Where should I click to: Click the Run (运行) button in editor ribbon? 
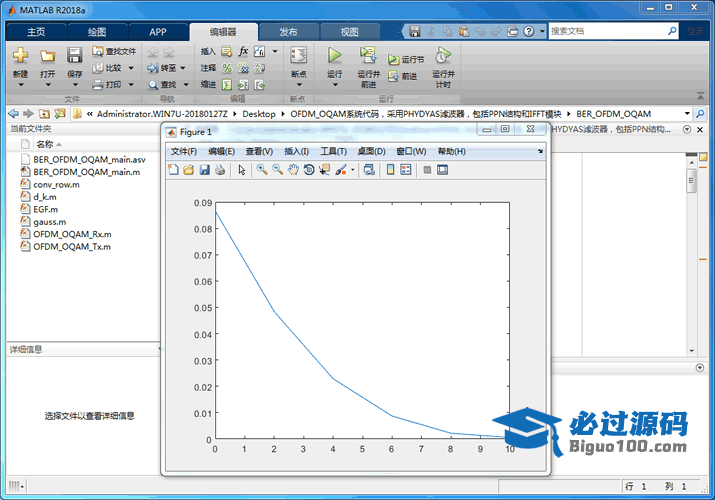click(x=335, y=60)
